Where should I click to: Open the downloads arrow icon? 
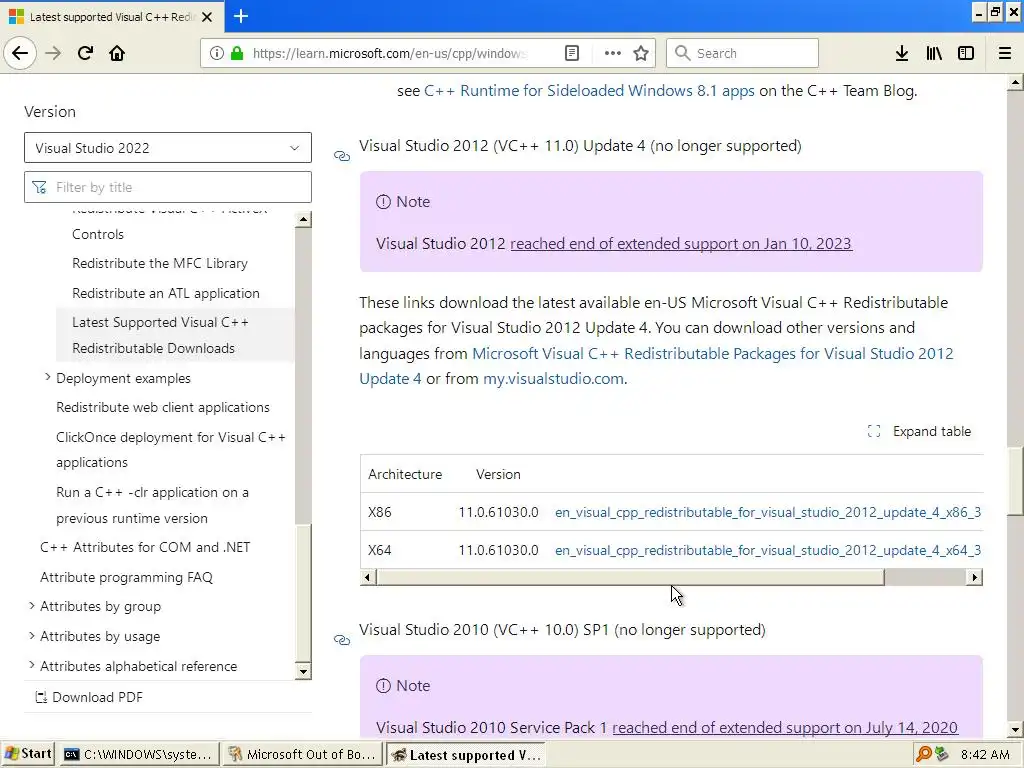[x=902, y=53]
